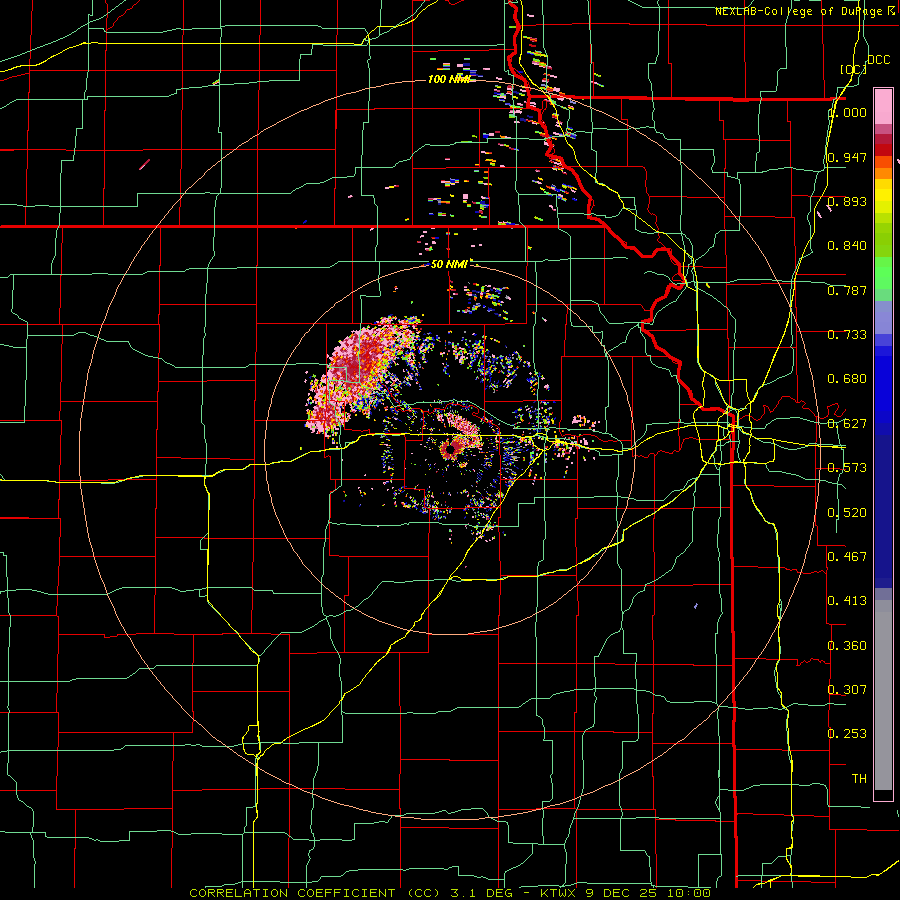Viewport: 900px width, 900px height.
Task: Pick the light pink segment atop the color bar
Action: pyautogui.click(x=883, y=106)
